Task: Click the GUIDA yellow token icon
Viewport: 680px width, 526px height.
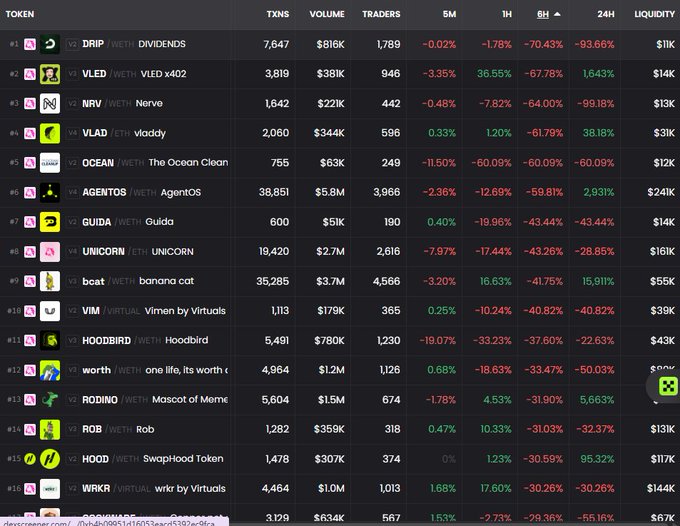Action: (50, 222)
